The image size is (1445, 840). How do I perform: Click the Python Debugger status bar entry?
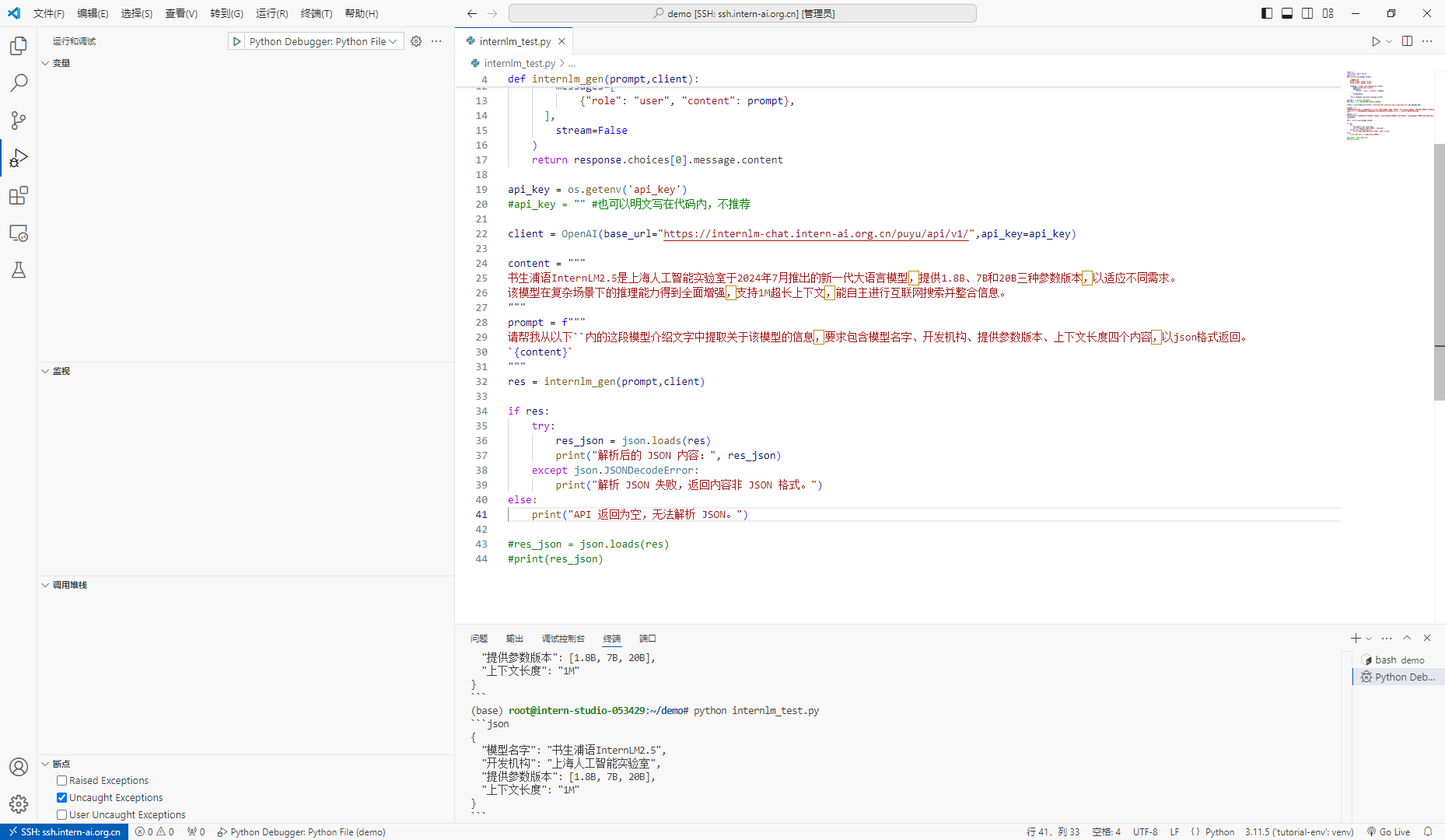(x=301, y=831)
